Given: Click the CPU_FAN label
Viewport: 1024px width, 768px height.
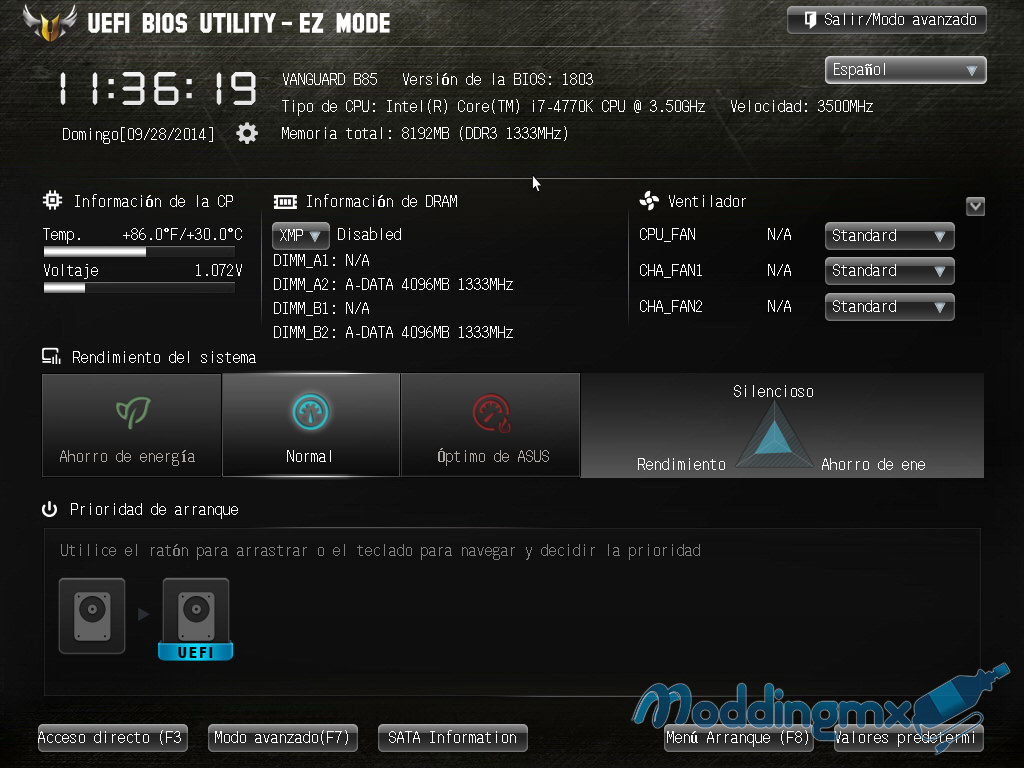Looking at the screenshot, I should click(x=667, y=234).
